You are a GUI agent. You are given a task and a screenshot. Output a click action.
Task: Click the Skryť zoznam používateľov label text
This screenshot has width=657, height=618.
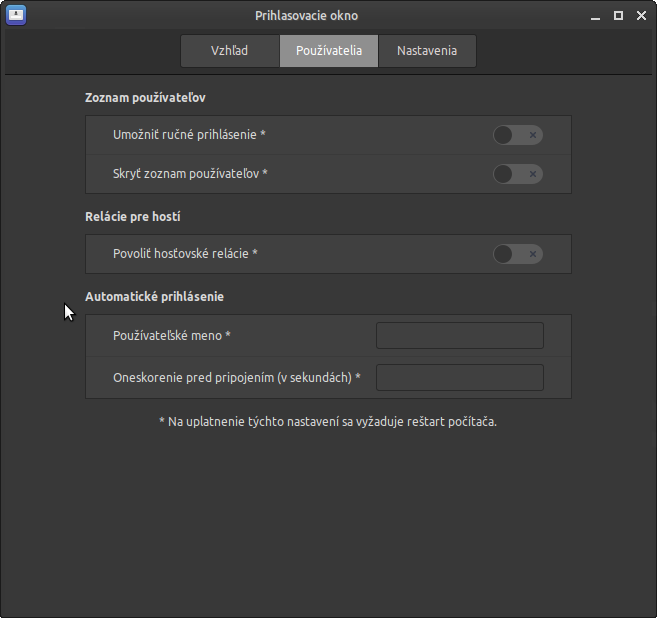pyautogui.click(x=190, y=174)
